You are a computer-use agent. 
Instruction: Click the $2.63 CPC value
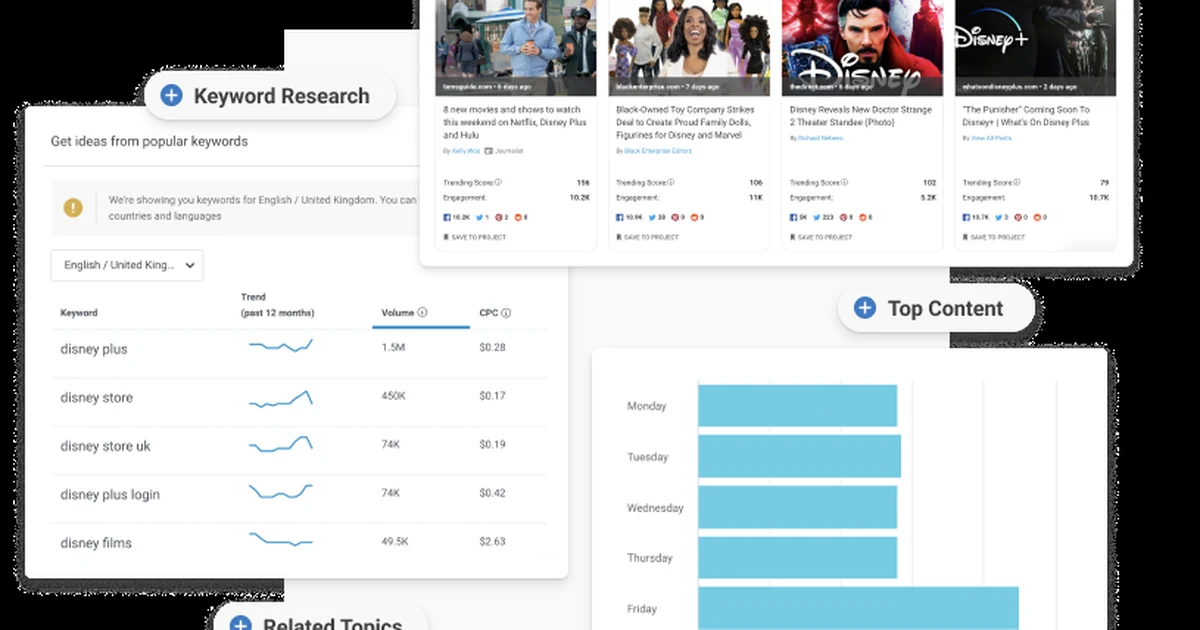click(492, 541)
